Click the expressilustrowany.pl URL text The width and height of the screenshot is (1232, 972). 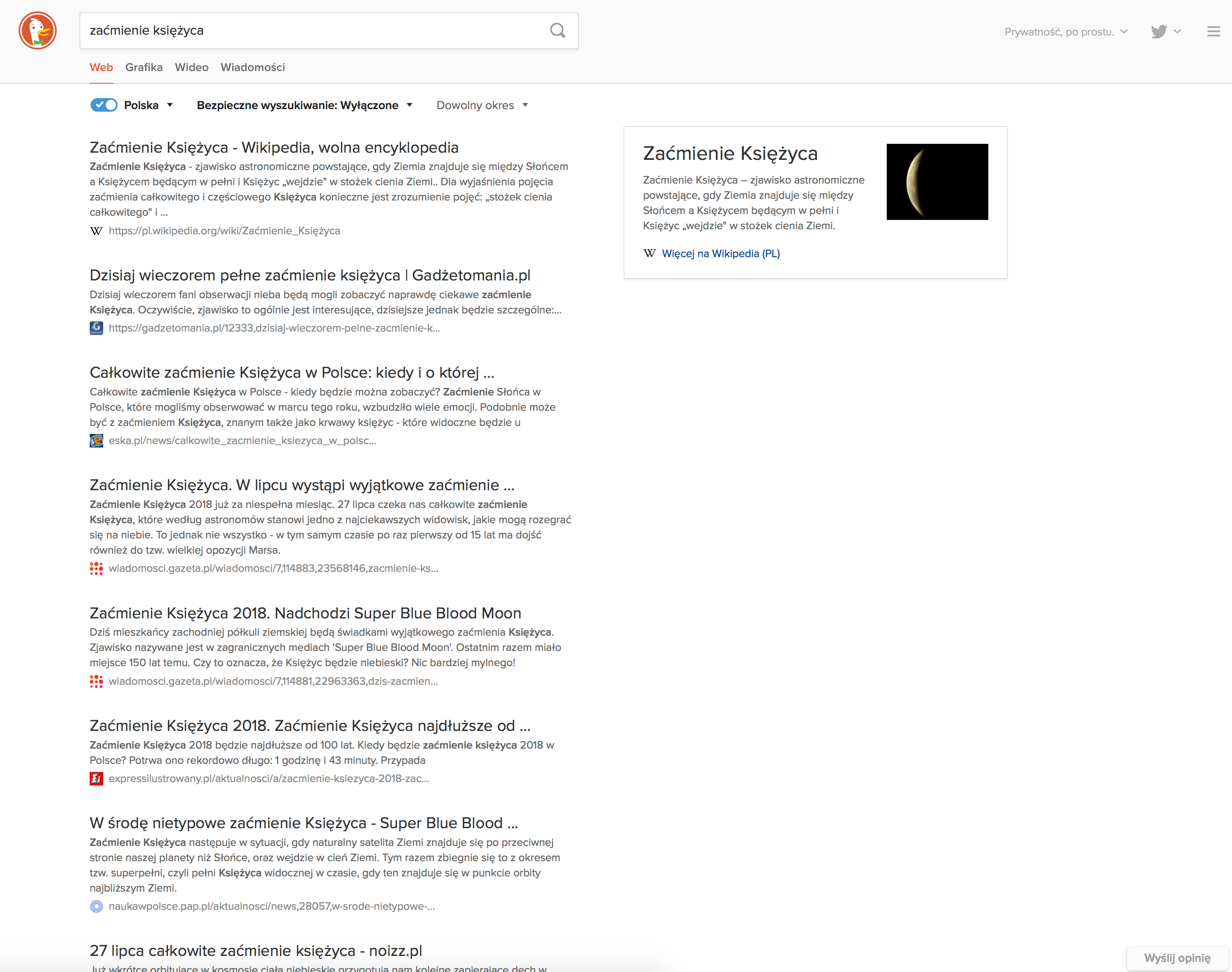coord(269,779)
